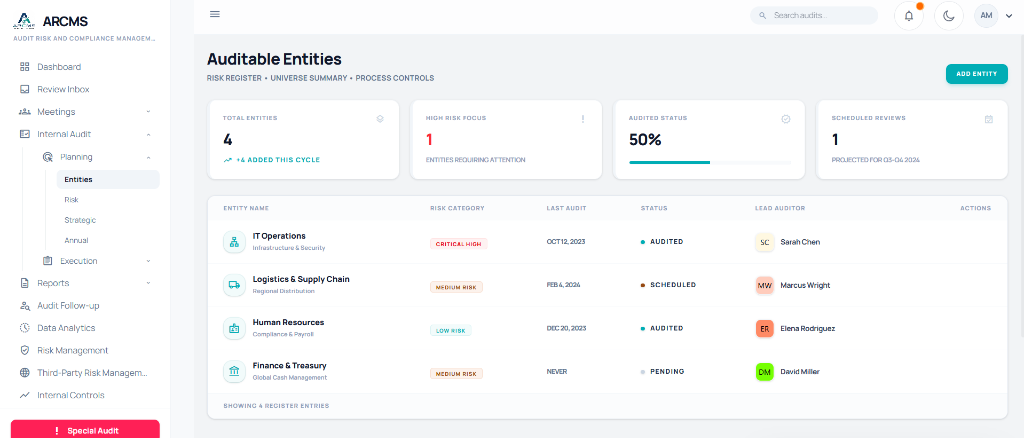Open the Human Resources entity name
Viewport: 1024px width, 438px height.
coord(288,322)
